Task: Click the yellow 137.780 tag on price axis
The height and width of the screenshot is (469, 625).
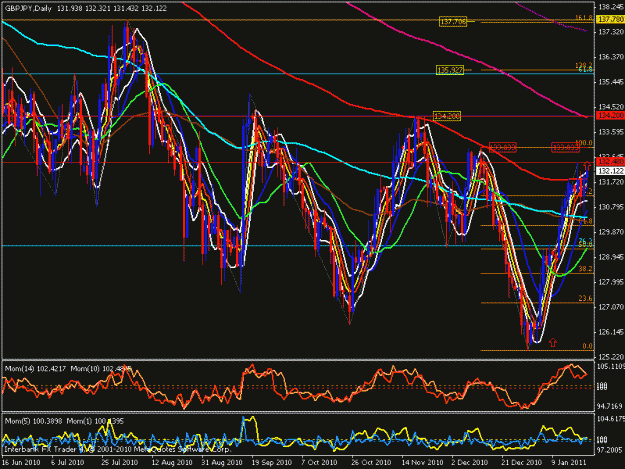Action: point(611,19)
